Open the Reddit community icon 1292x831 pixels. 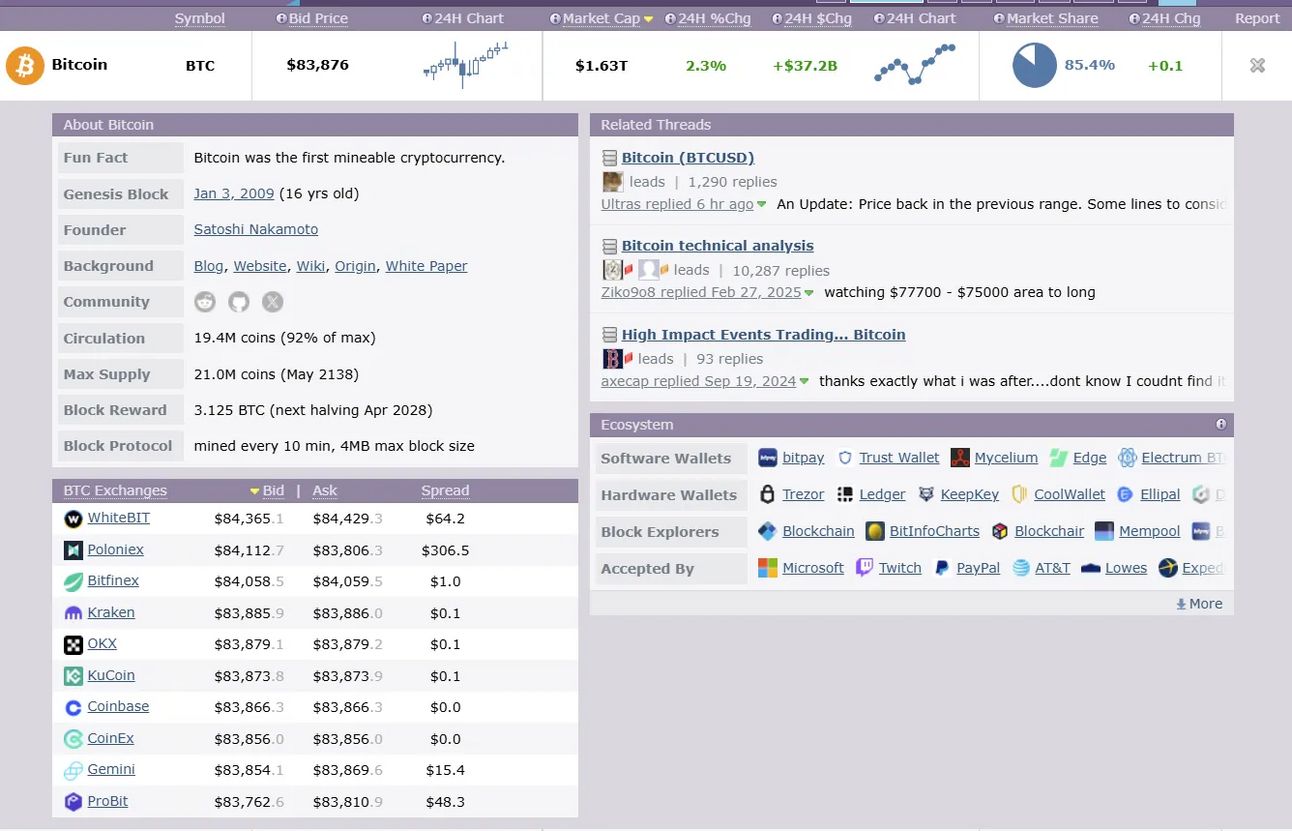[x=205, y=302]
